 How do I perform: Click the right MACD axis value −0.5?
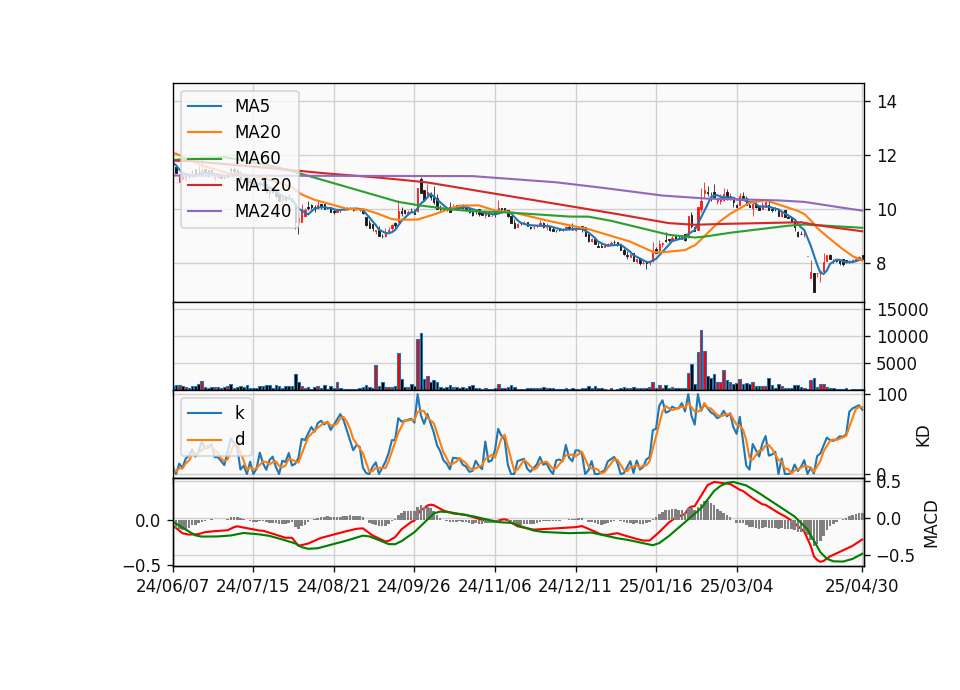896,556
